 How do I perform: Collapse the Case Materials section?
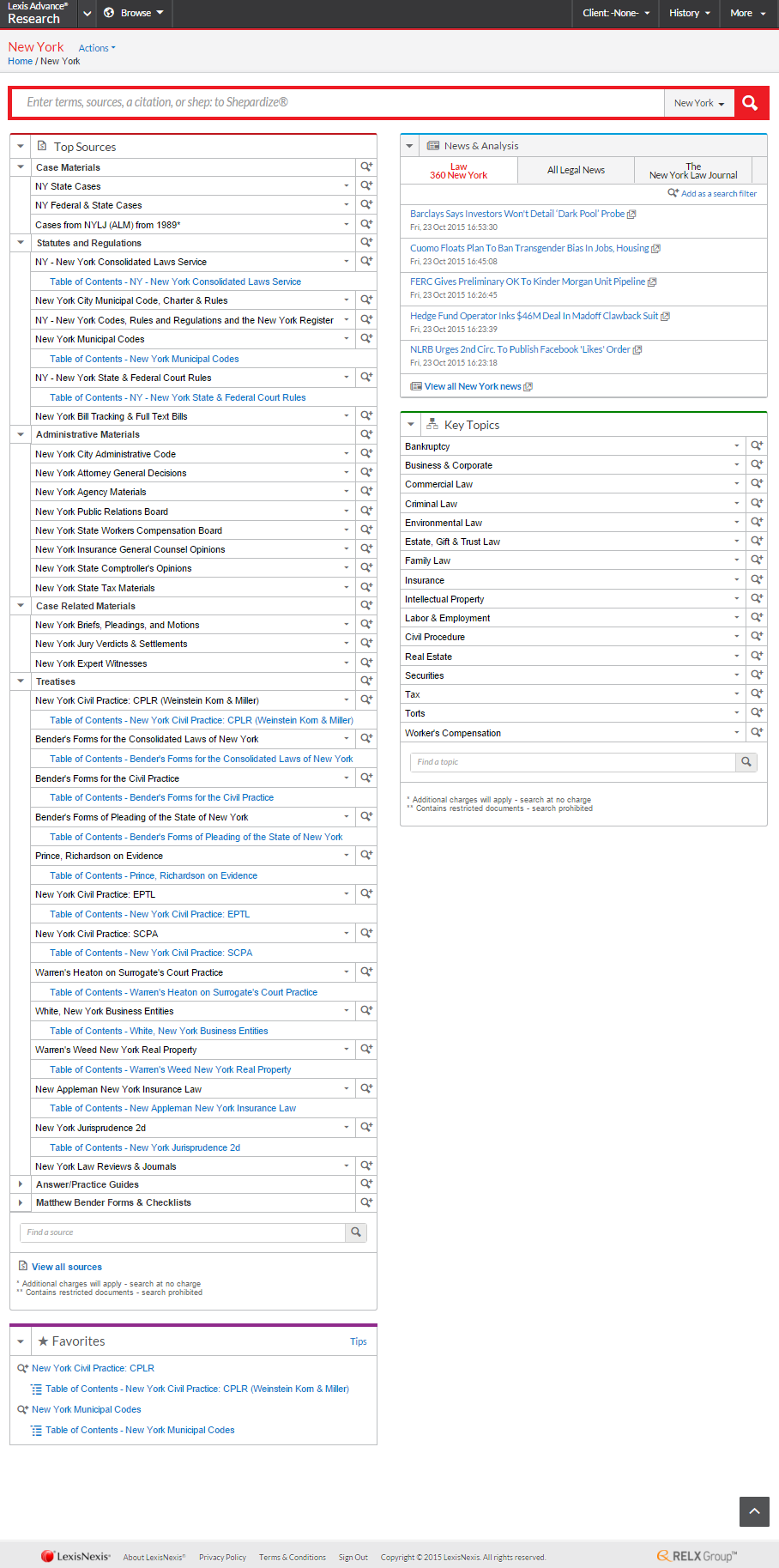tap(21, 167)
